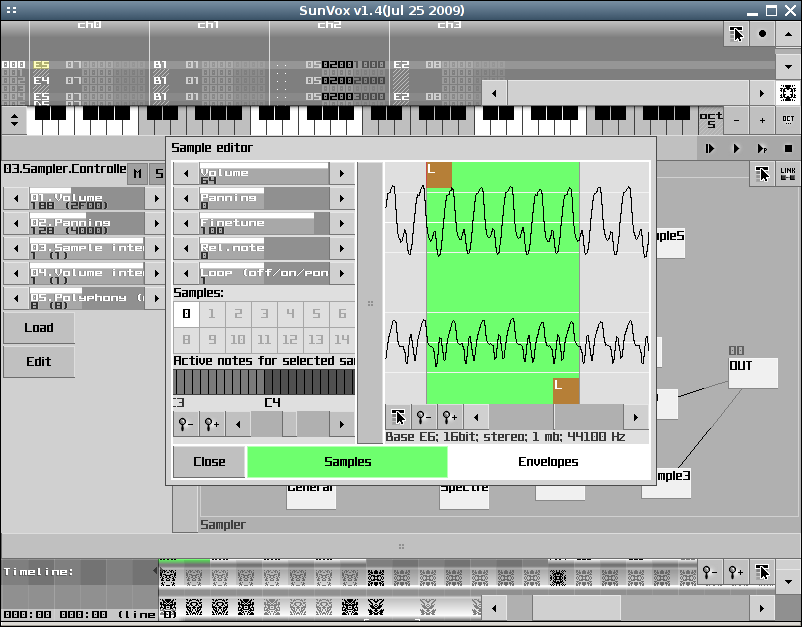Zoom in the timeline

[x=736, y=572]
